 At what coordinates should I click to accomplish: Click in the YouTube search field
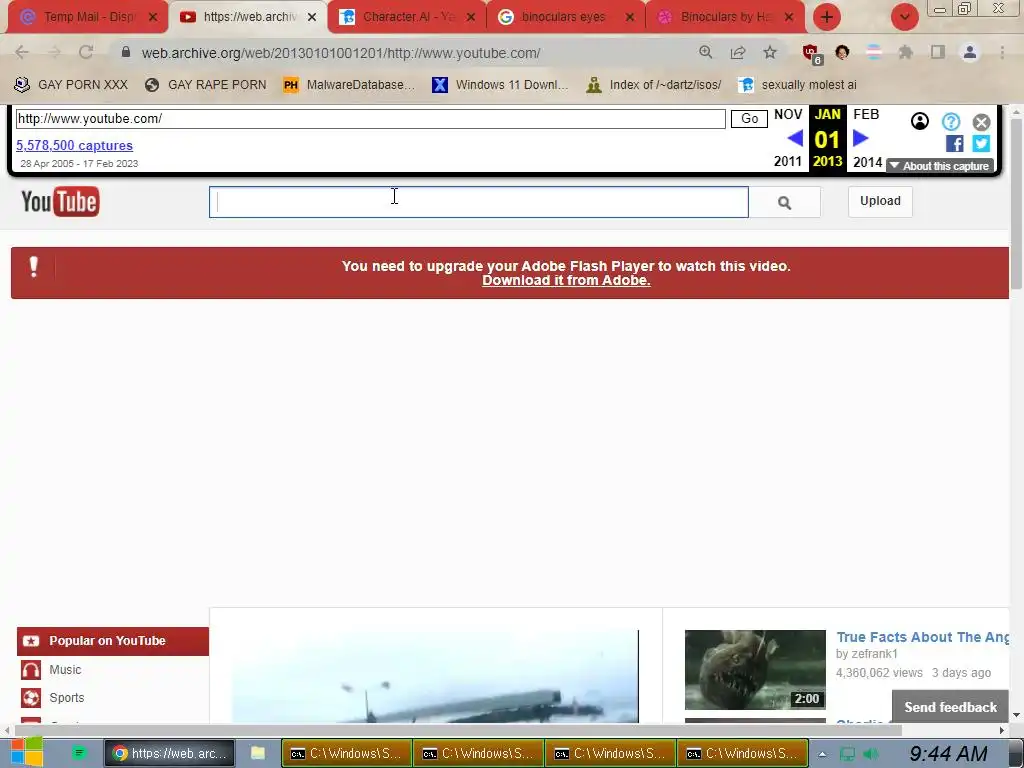(479, 202)
